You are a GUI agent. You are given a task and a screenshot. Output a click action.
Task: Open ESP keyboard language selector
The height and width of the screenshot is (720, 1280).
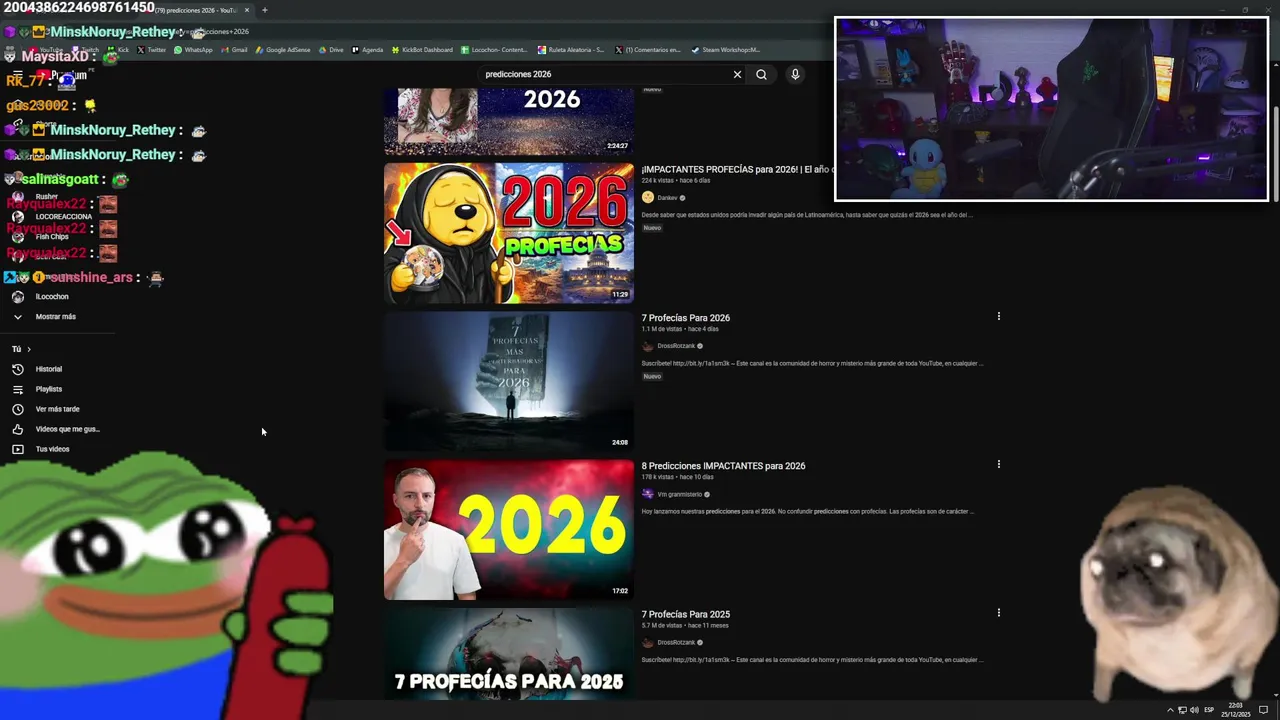click(x=1209, y=710)
